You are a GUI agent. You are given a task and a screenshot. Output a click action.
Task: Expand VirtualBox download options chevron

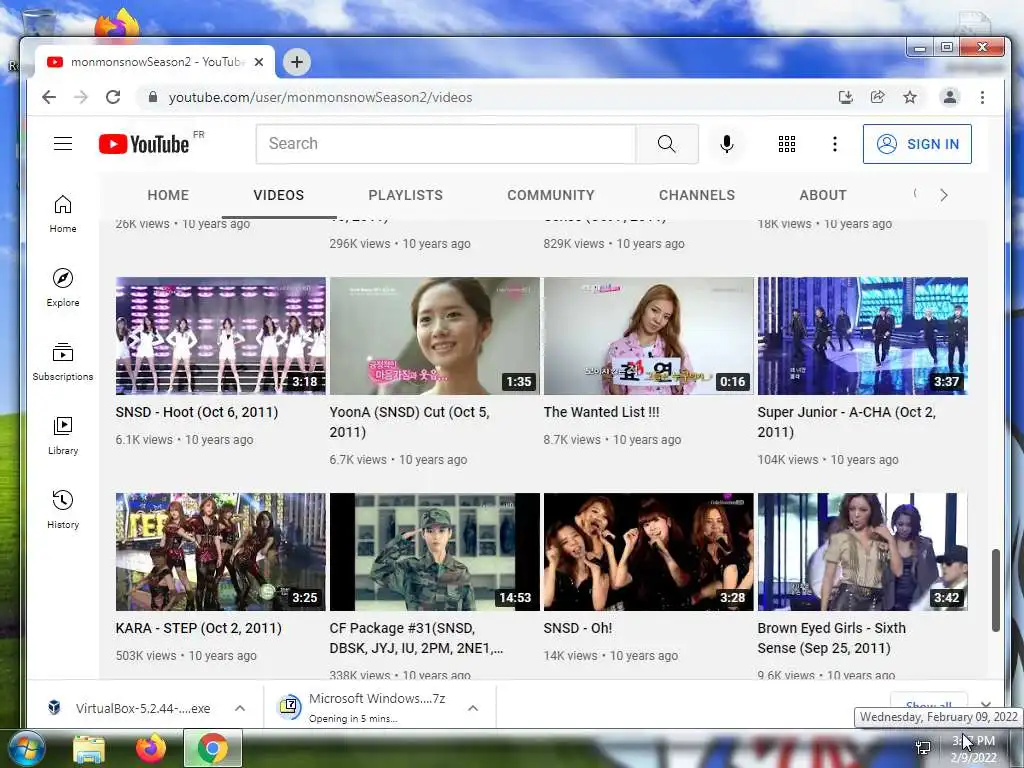click(240, 708)
